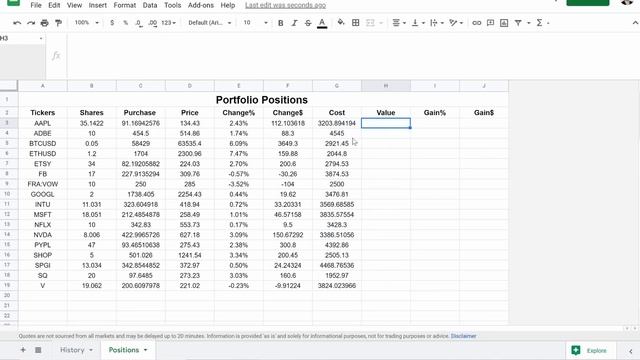
Task: Click the Portfolio Positions title cell
Action: (x=263, y=100)
